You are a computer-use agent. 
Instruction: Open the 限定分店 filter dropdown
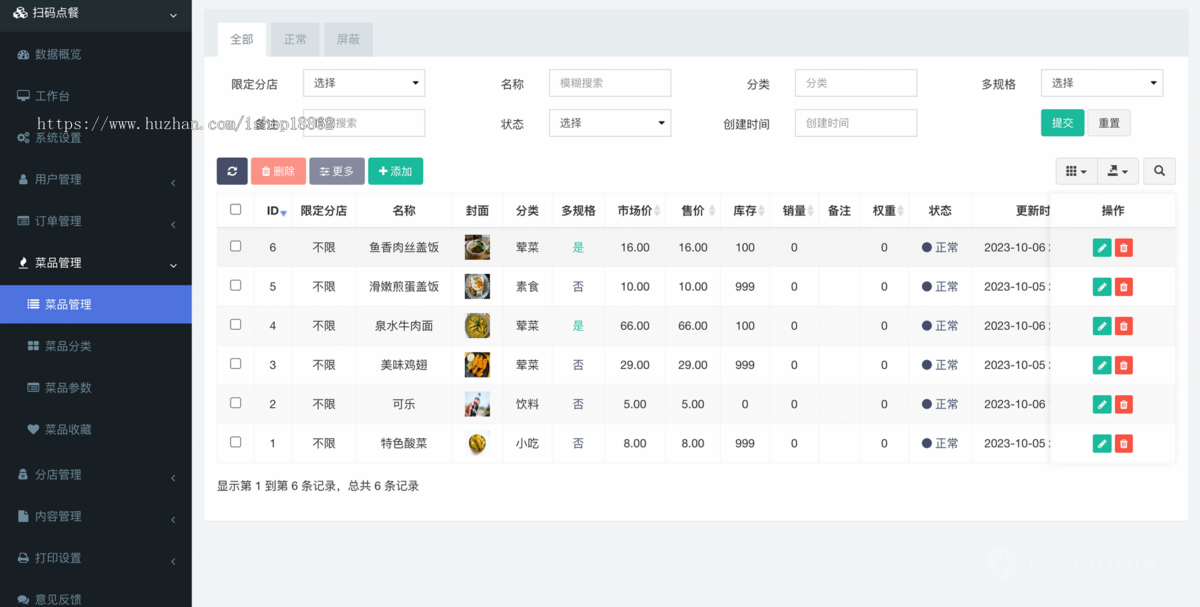pos(364,83)
